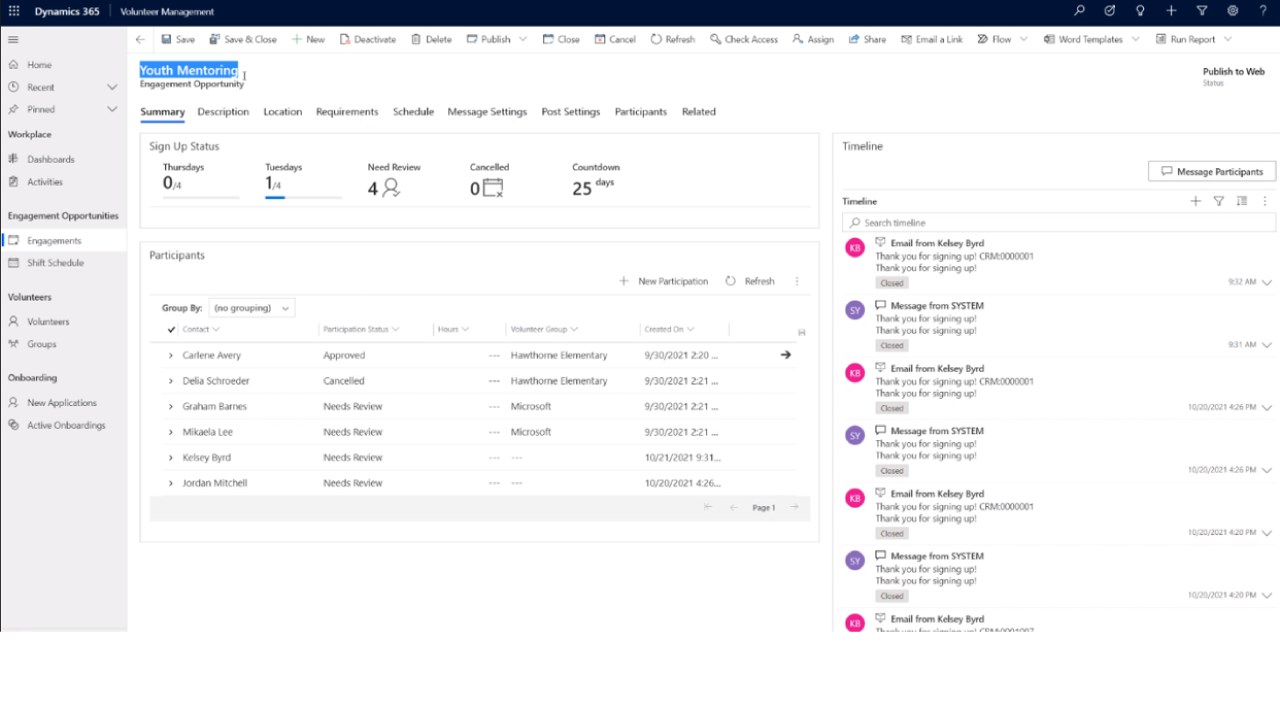The width and height of the screenshot is (1280, 720).
Task: Switch to the Requirements tab
Action: coord(347,112)
